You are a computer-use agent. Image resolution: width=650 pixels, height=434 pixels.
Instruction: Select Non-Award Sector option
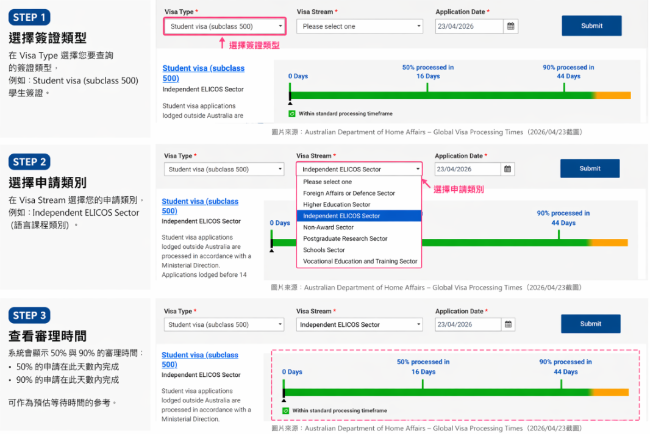(x=359, y=227)
